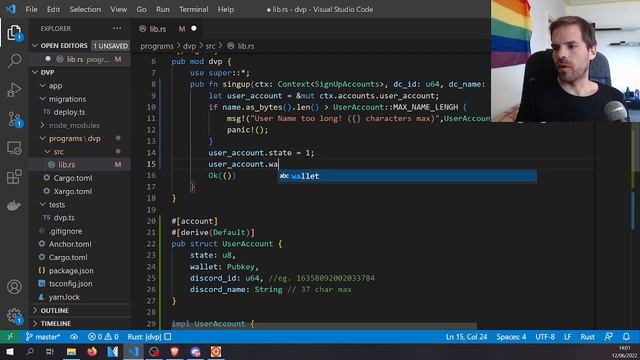Open Terminal menu
Image resolution: width=640 pixels, height=360 pixels.
click(193, 9)
